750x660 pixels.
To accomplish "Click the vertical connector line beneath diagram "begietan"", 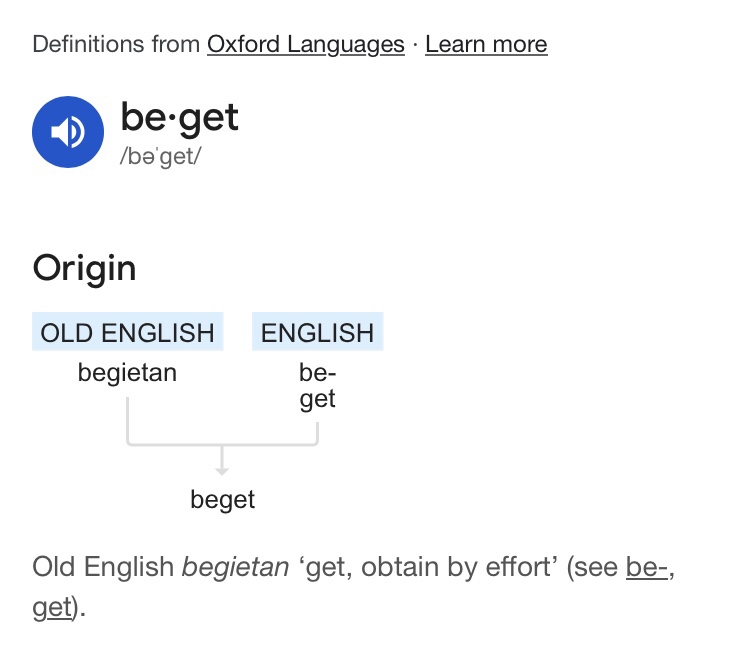I will 127,418.
